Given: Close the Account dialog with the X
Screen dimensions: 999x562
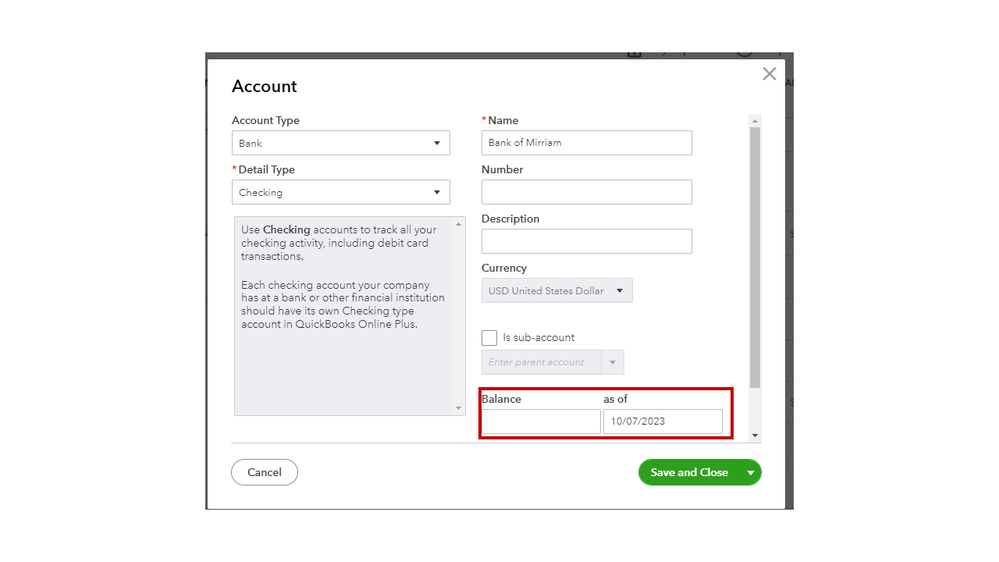Looking at the screenshot, I should [769, 74].
